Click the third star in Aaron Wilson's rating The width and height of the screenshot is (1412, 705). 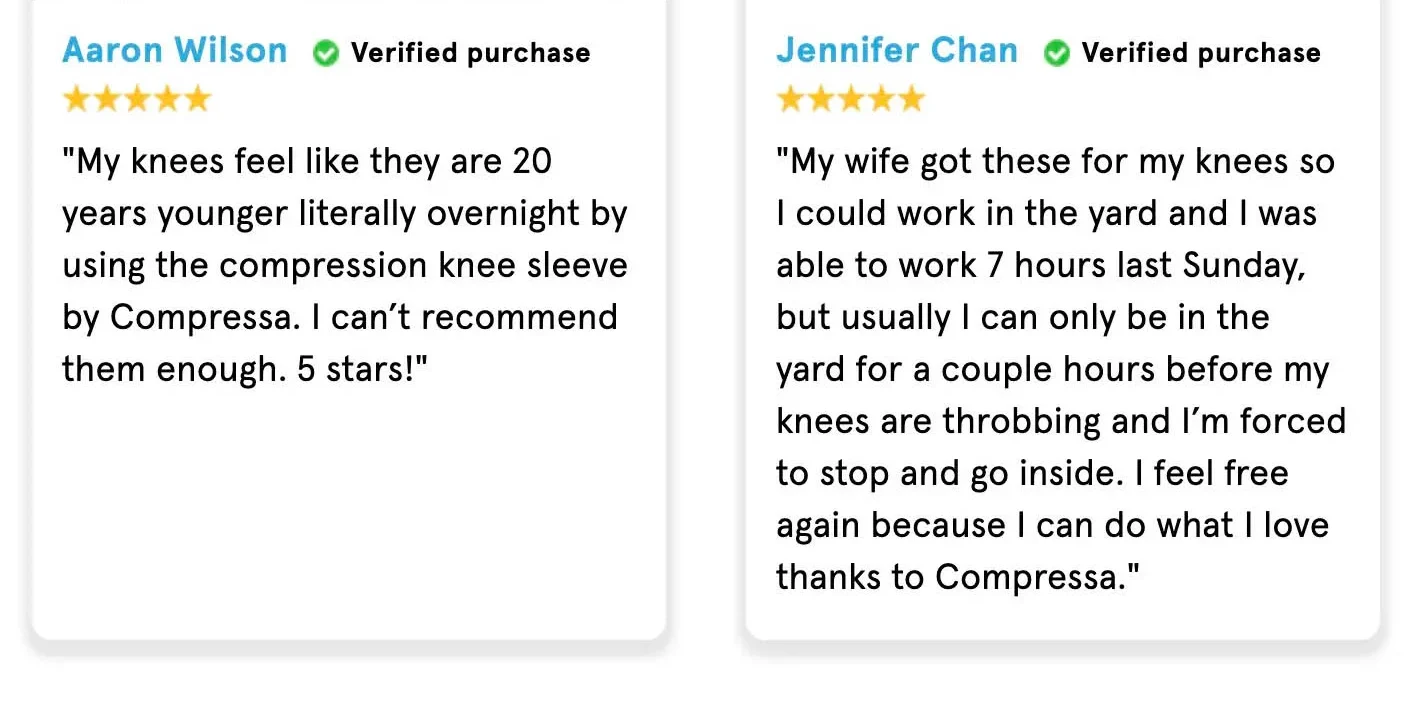tap(137, 99)
